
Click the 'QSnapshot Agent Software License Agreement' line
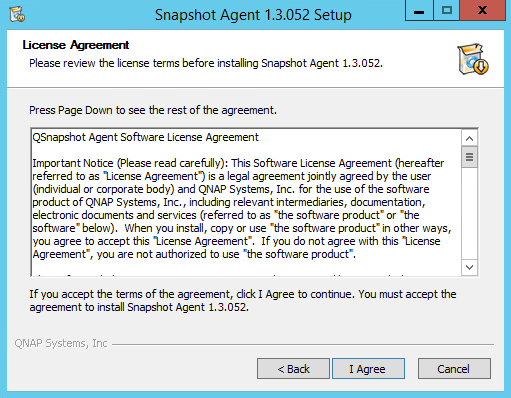click(145, 137)
